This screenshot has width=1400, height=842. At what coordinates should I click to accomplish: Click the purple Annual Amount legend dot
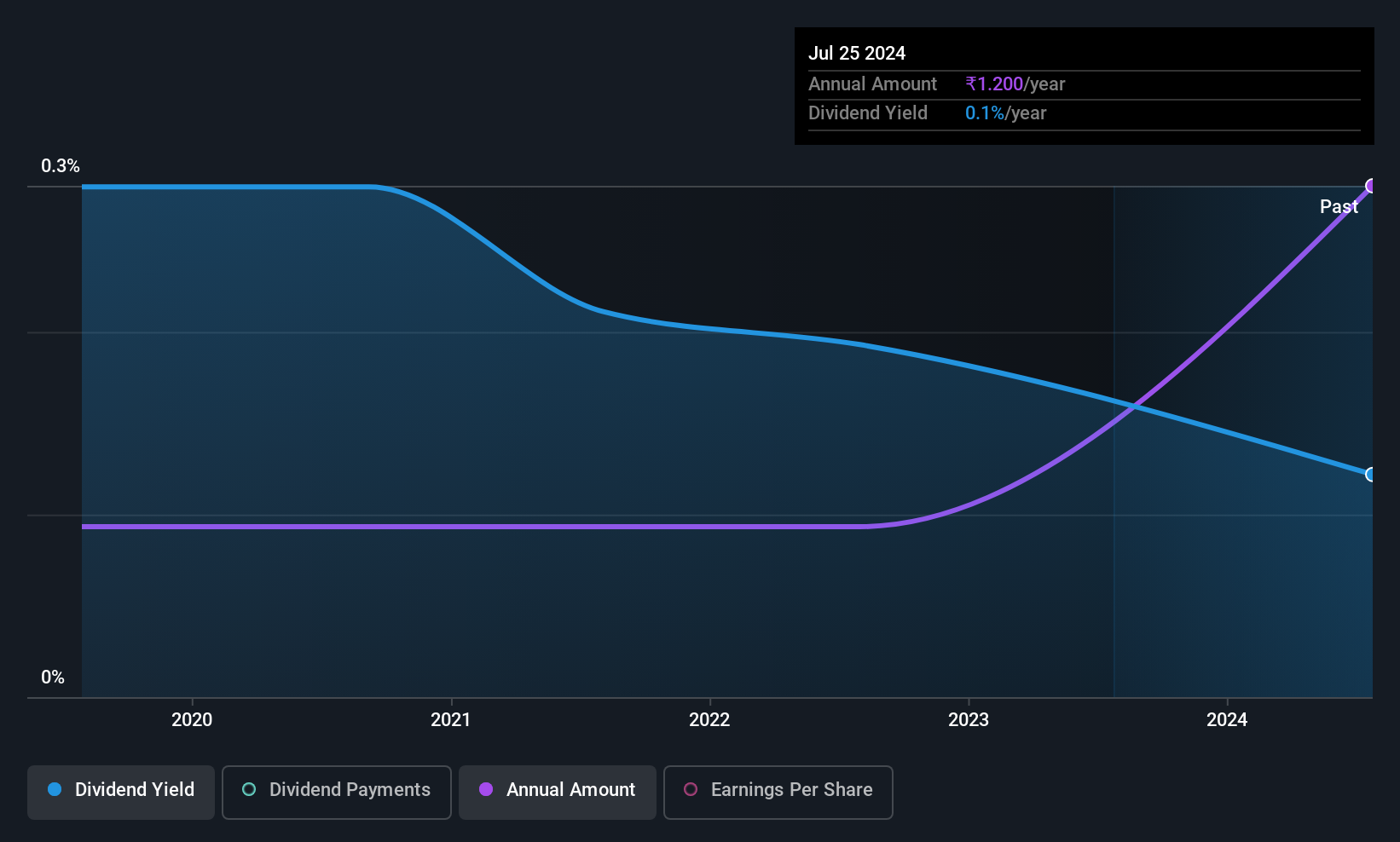point(486,789)
